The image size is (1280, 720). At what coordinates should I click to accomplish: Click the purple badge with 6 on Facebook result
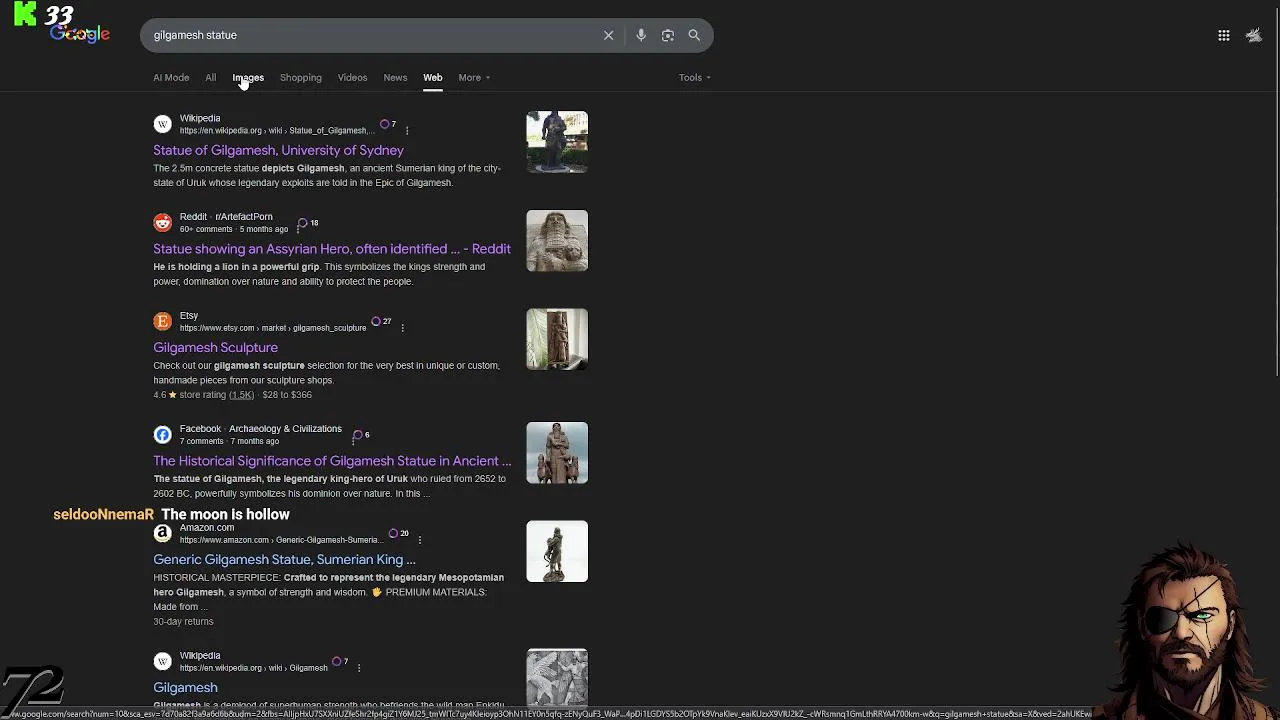pos(361,435)
